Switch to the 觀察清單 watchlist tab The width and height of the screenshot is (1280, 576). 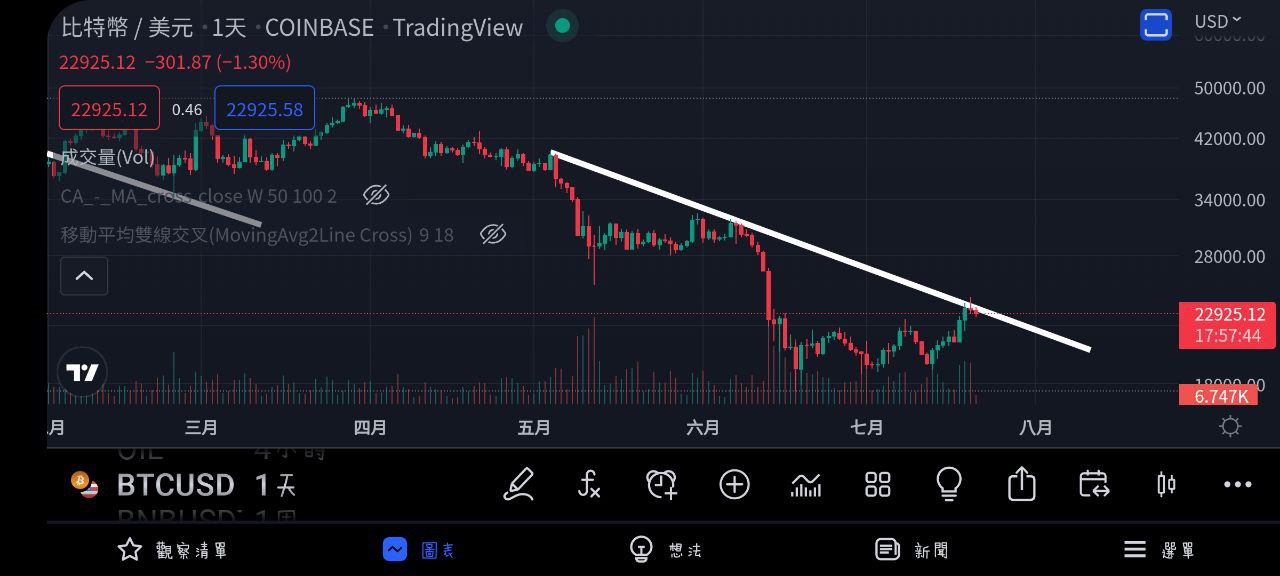pyautogui.click(x=174, y=549)
